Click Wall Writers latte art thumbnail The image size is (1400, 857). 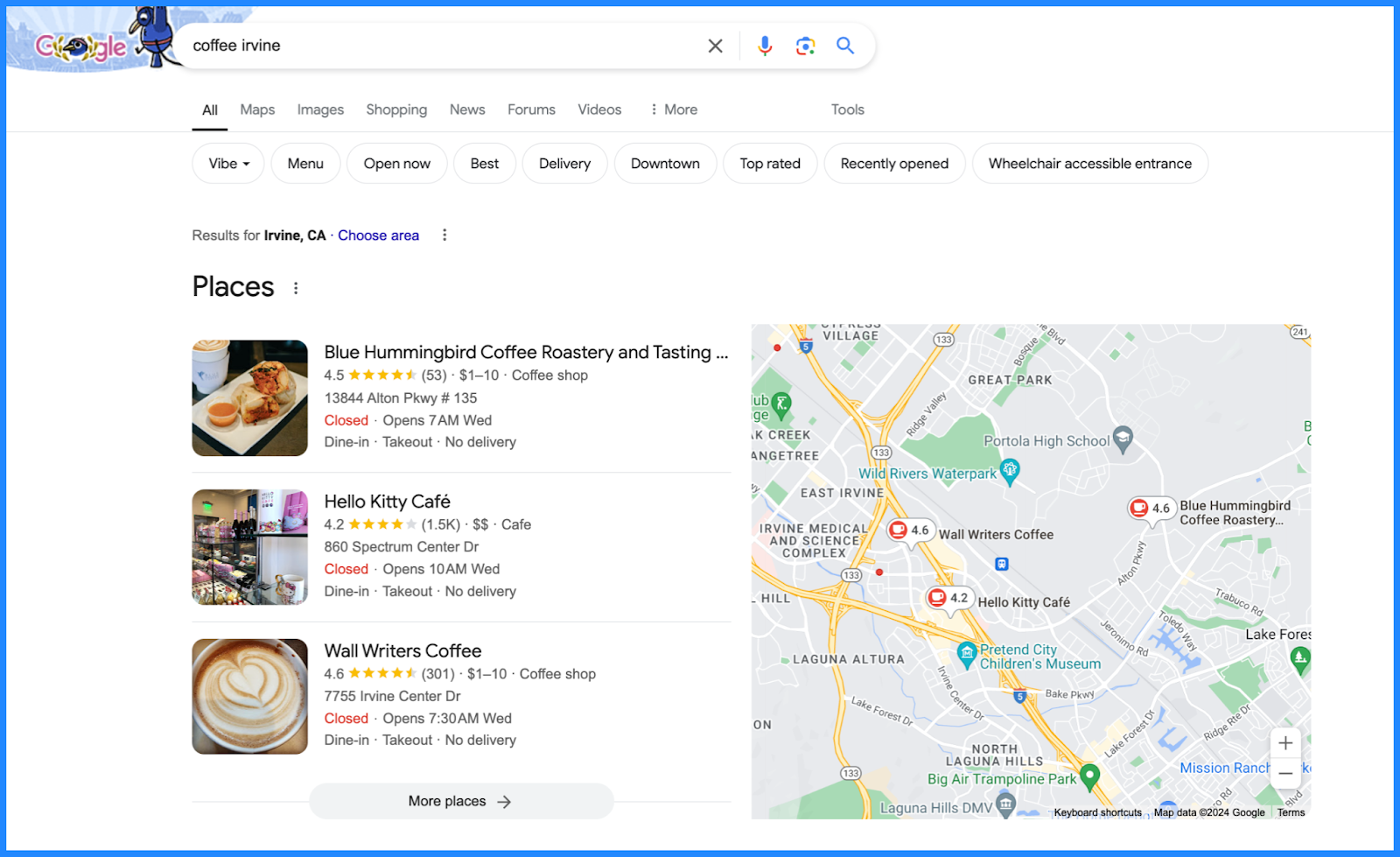(x=250, y=697)
